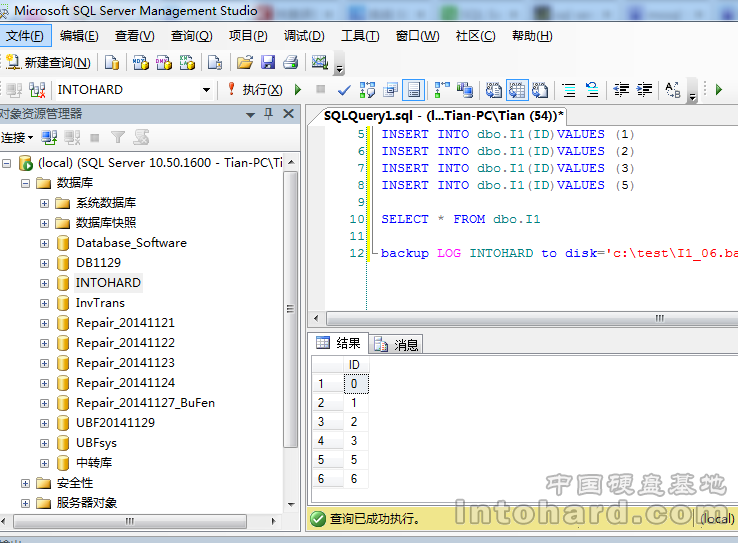
Task: Open the 连接 connect button in Object Explorer
Action: point(17,137)
